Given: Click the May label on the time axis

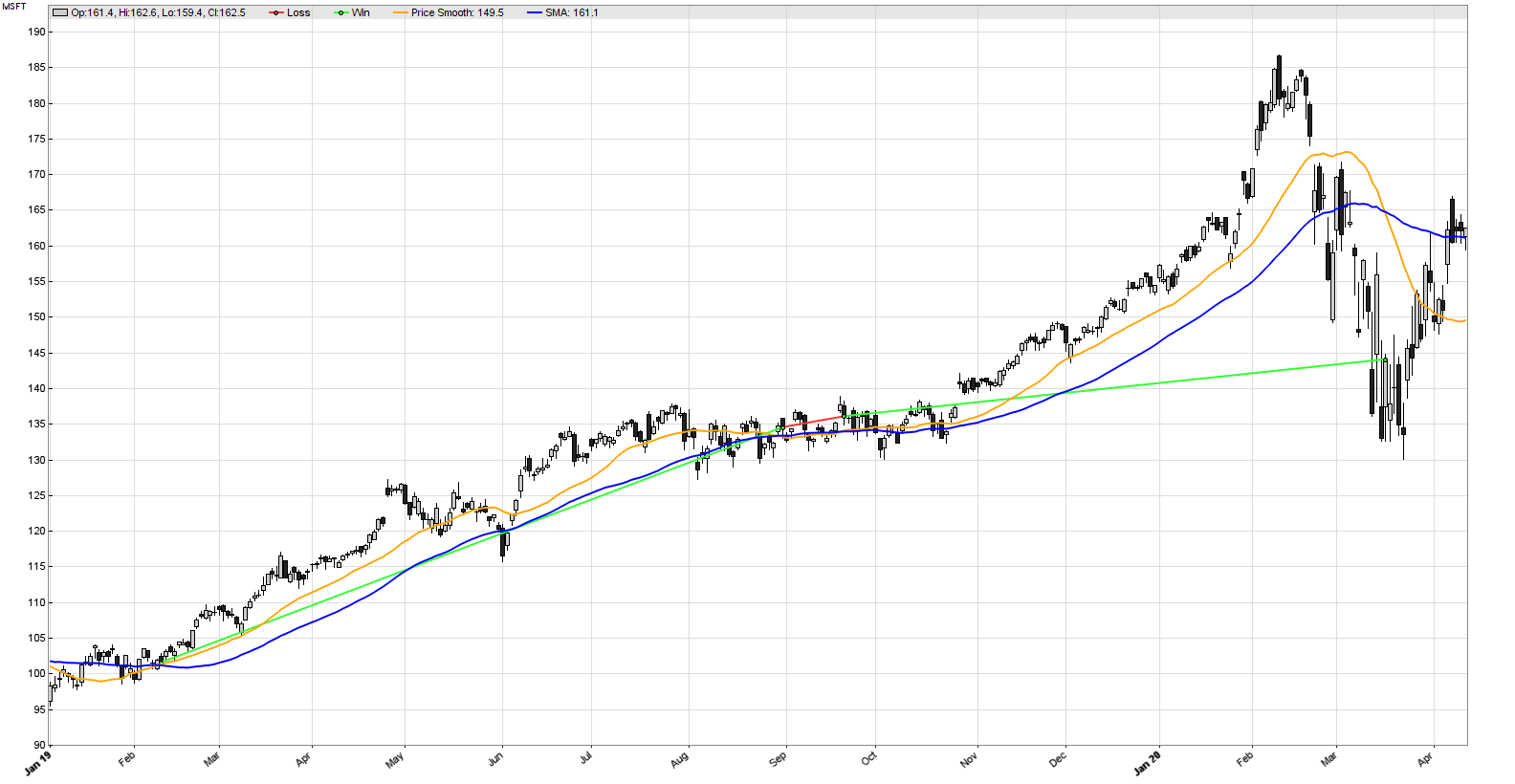Looking at the screenshot, I should tap(395, 759).
